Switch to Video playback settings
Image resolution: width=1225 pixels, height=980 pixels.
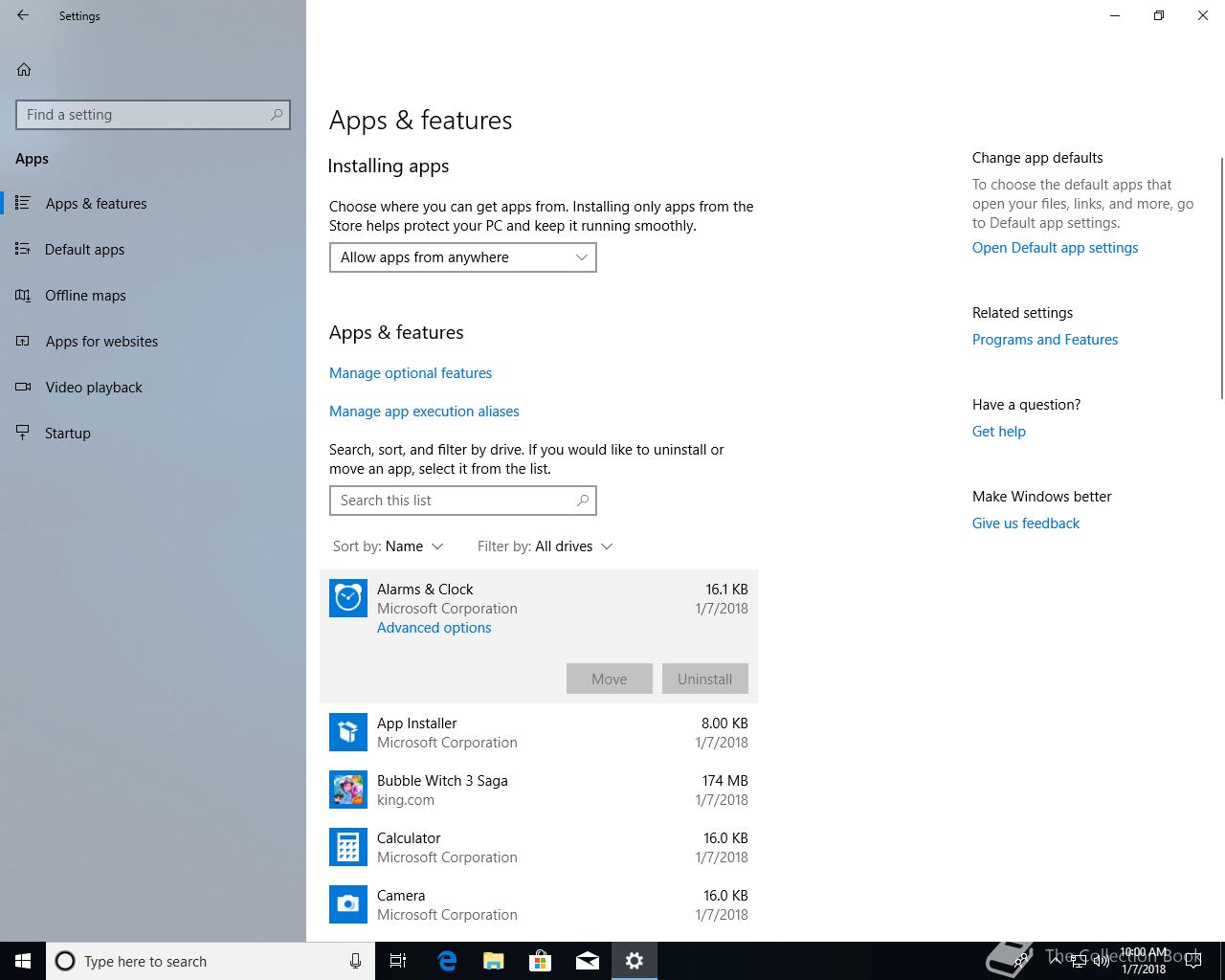click(x=153, y=388)
